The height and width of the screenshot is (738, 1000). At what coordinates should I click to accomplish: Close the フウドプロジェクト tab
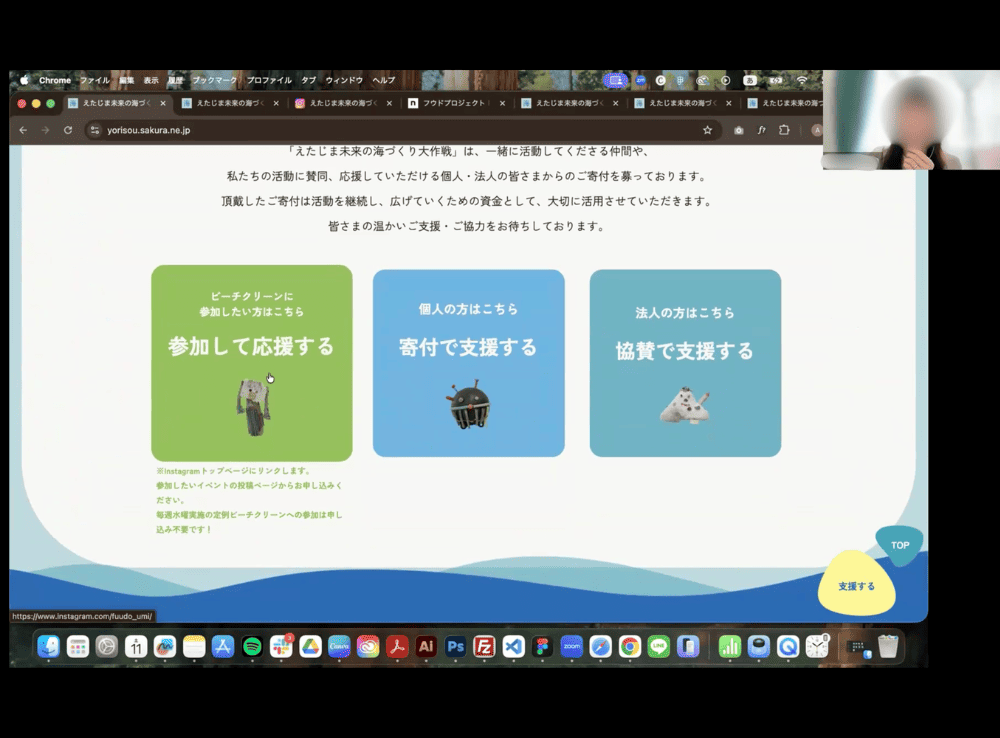503,103
